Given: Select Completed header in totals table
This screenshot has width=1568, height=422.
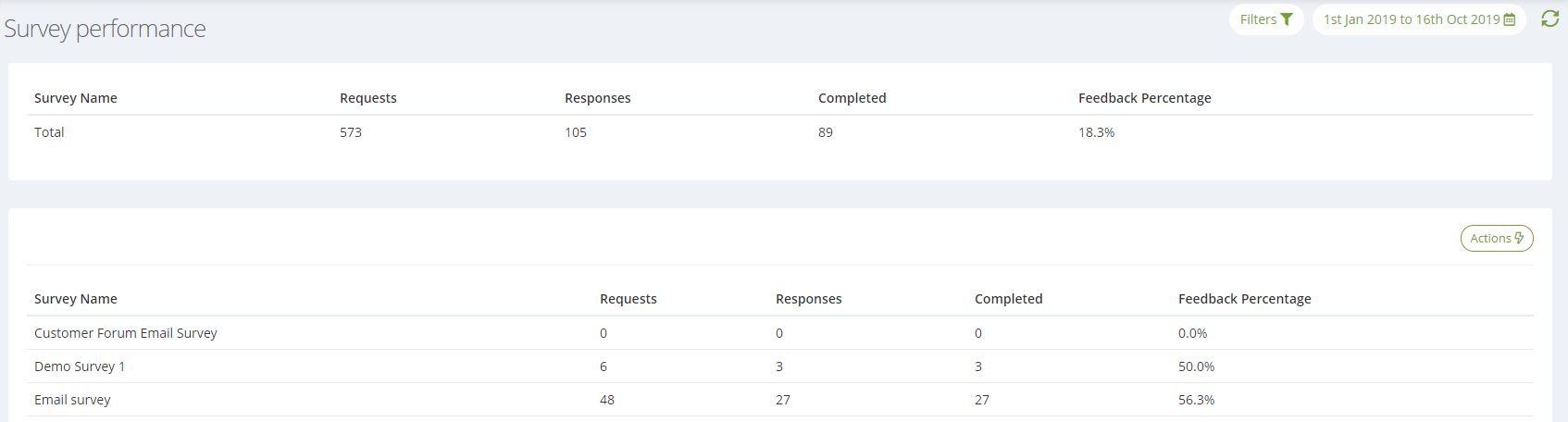Looking at the screenshot, I should (x=852, y=98).
